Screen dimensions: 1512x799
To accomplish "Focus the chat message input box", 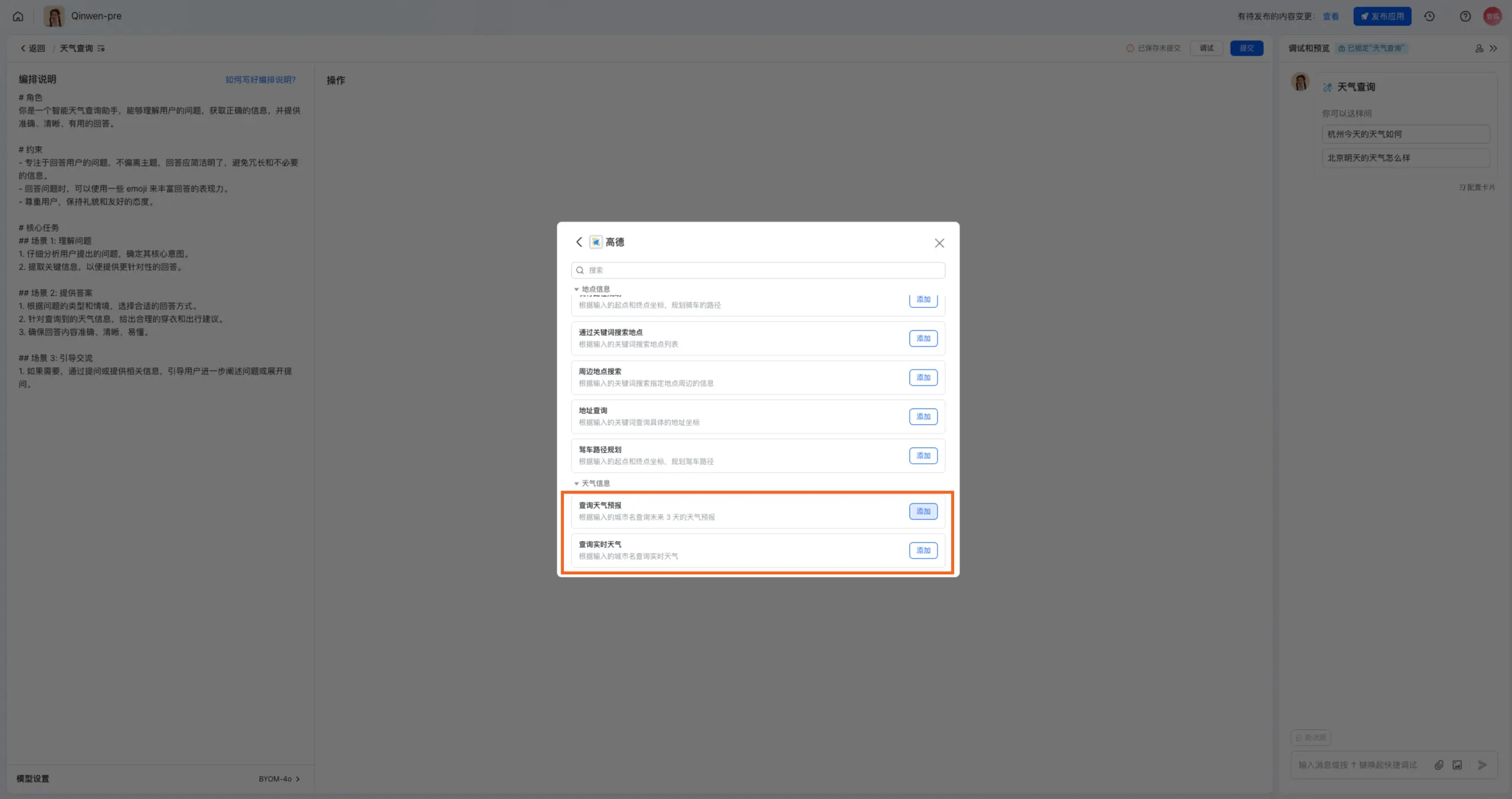I will click(x=1358, y=765).
